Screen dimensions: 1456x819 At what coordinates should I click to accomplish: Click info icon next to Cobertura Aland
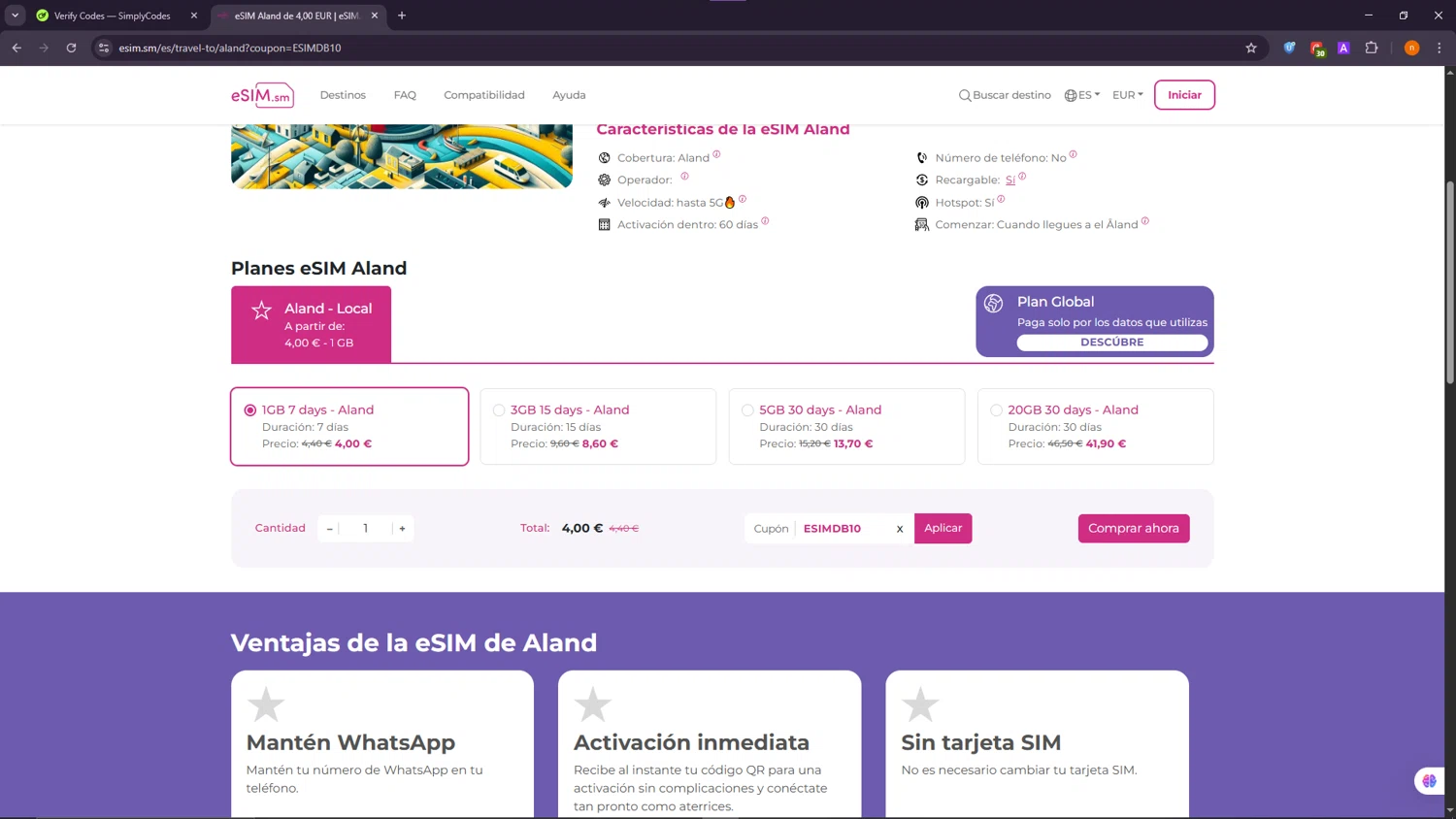(x=716, y=153)
